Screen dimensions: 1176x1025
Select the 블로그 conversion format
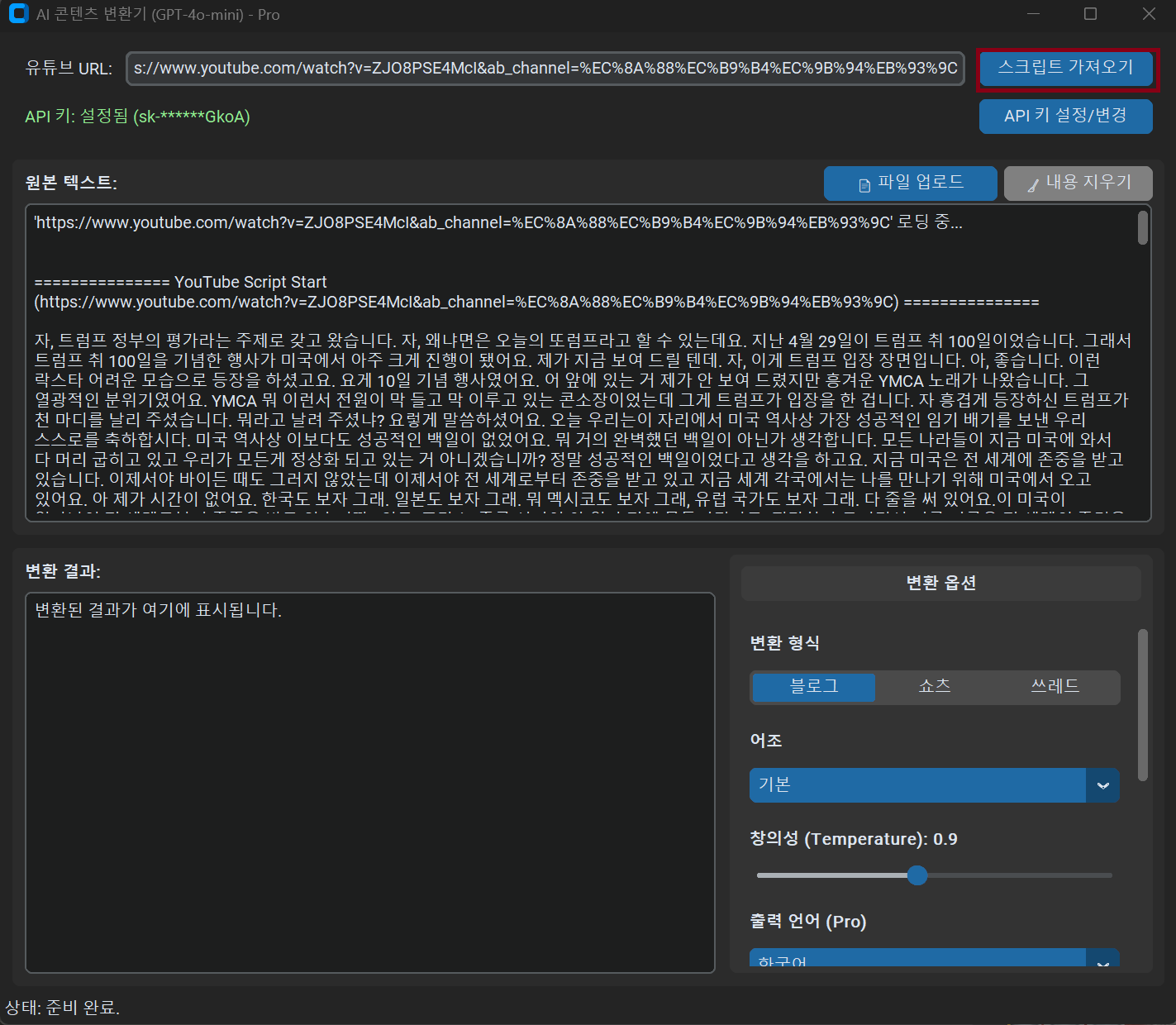(x=814, y=687)
